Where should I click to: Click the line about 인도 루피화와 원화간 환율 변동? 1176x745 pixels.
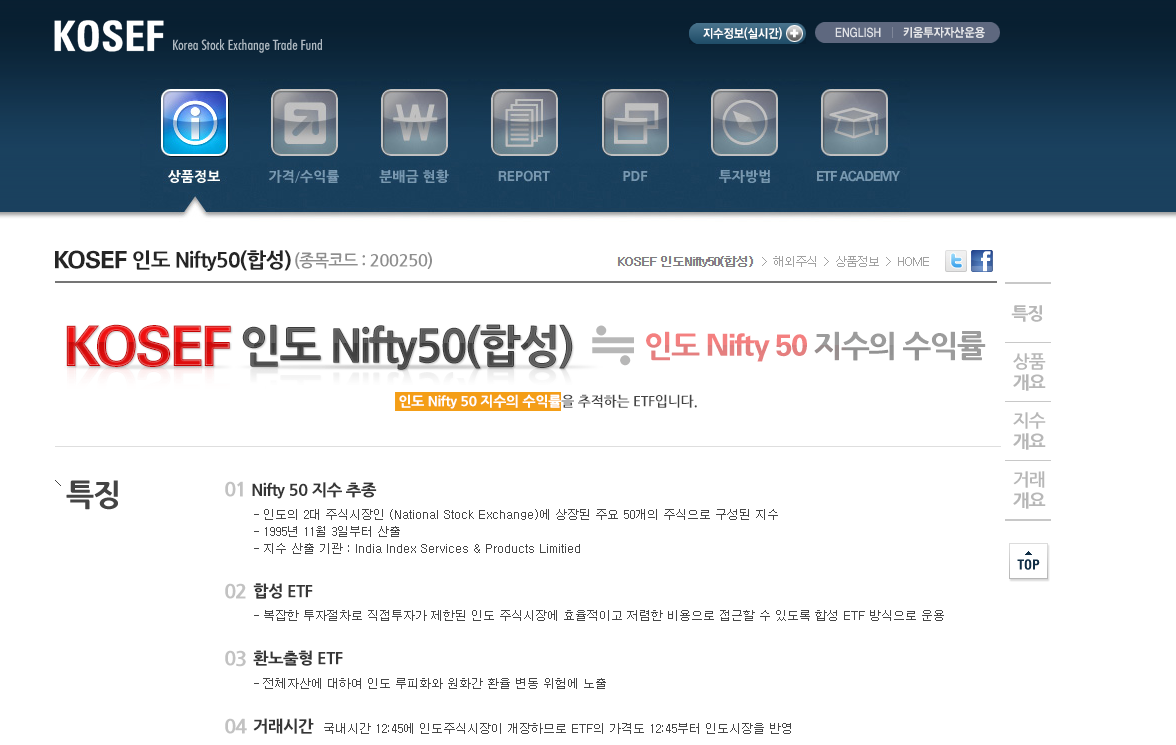point(430,683)
